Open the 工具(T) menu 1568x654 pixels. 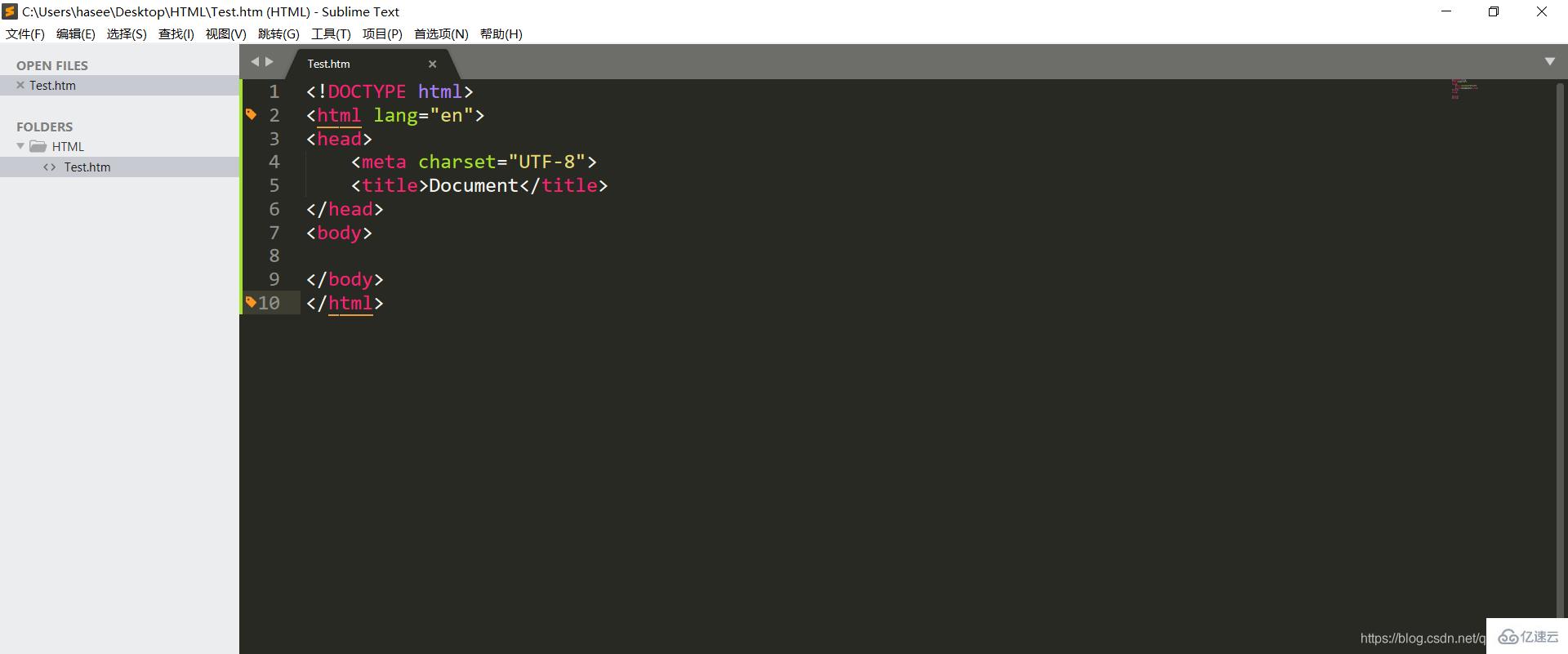[x=331, y=33]
